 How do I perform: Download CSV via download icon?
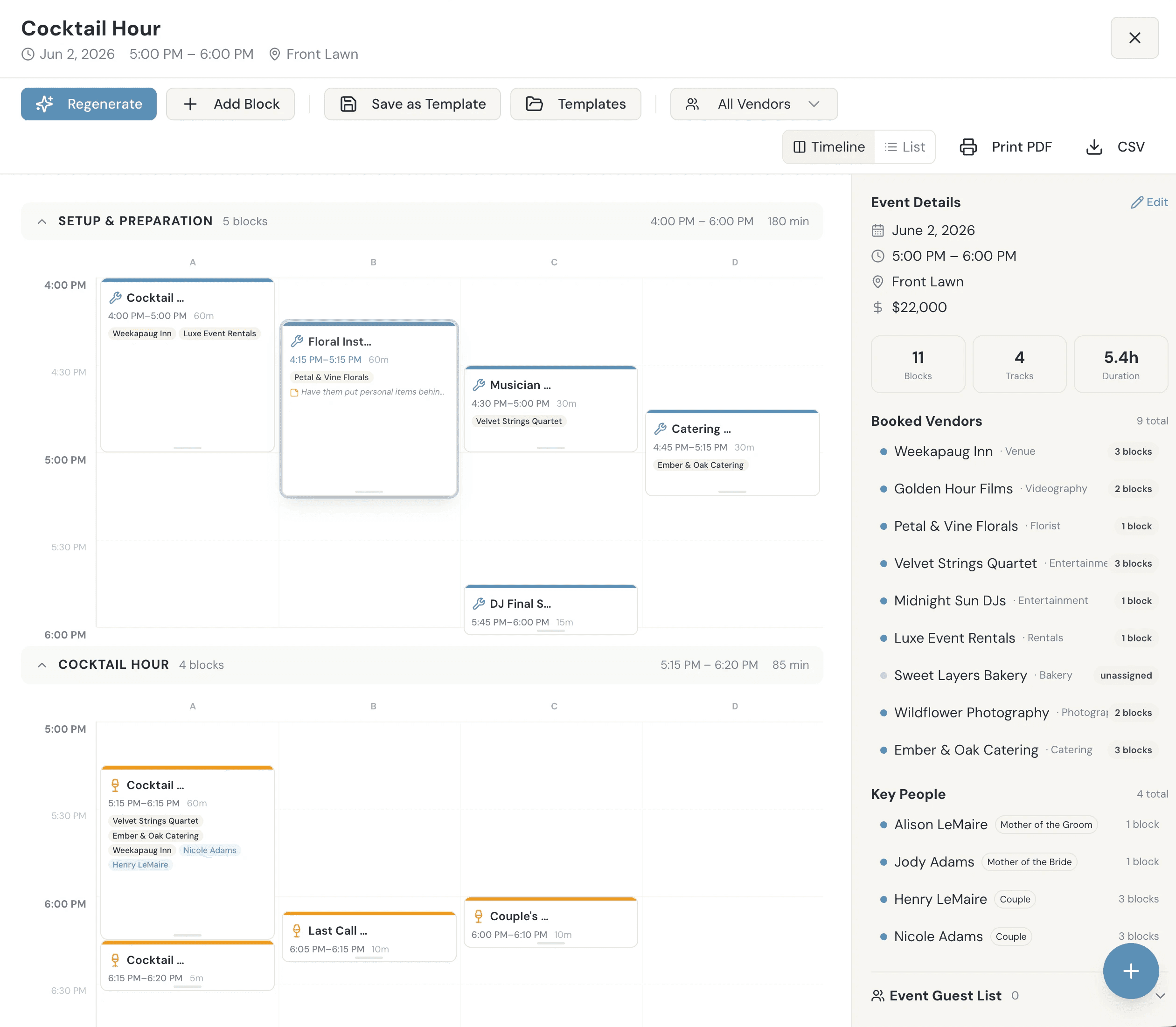(1094, 147)
